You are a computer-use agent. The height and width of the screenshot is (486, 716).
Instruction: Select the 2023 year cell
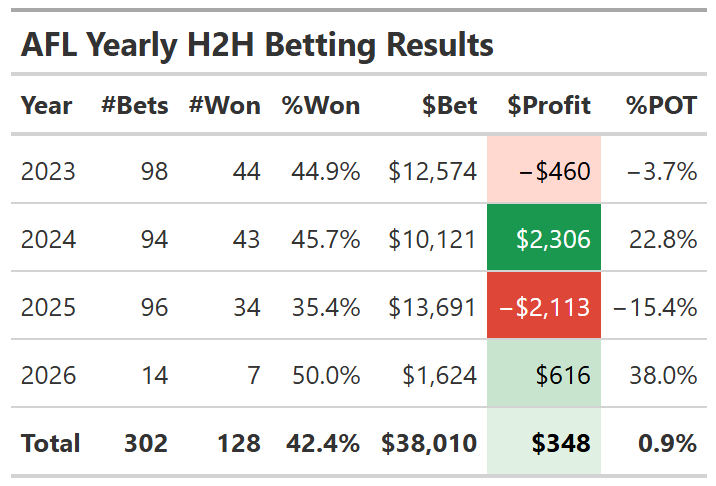(48, 171)
